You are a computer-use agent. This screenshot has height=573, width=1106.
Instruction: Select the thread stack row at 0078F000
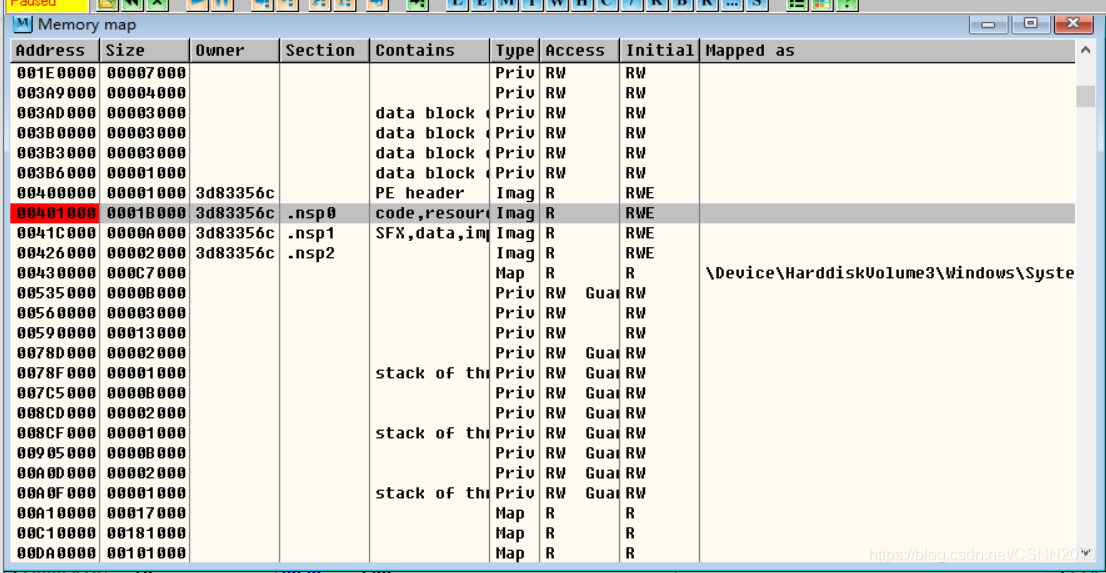(543, 373)
